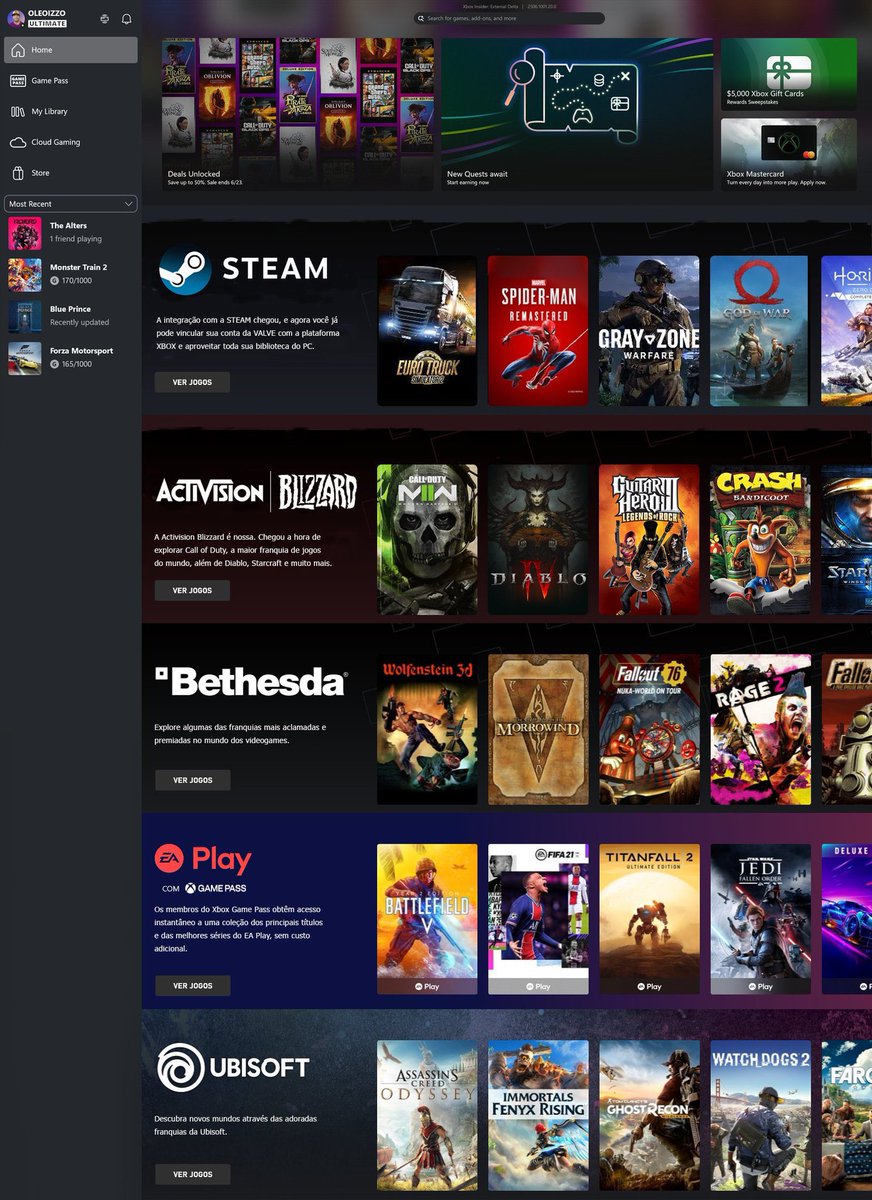Screen dimensions: 872x1200
Task: Open Forza Motorsport game icon
Action: click(x=25, y=359)
